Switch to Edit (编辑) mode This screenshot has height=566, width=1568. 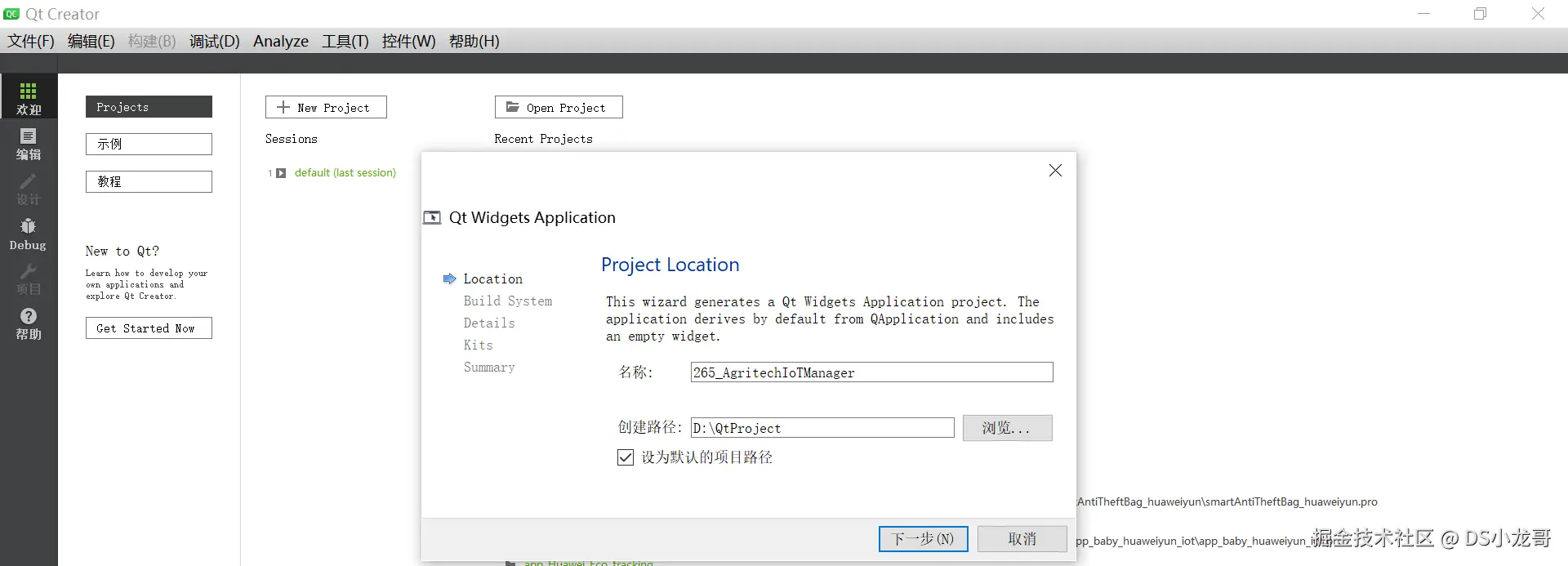pyautogui.click(x=29, y=143)
